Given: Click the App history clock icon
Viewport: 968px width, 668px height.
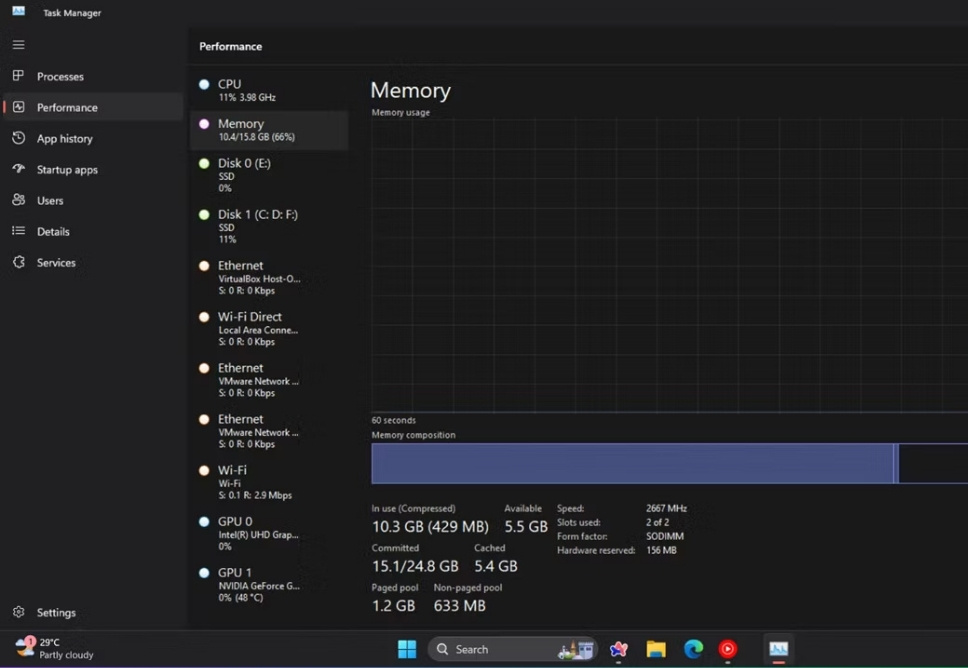Looking at the screenshot, I should [x=18, y=138].
